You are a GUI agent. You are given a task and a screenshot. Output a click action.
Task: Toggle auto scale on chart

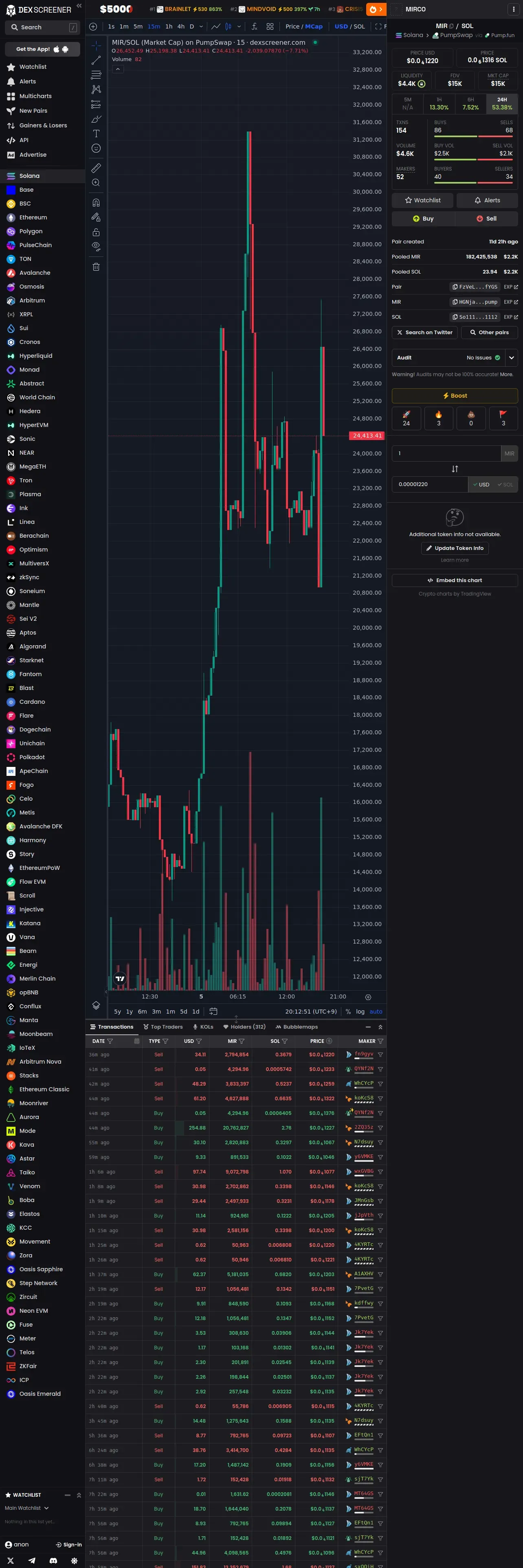(x=376, y=1012)
